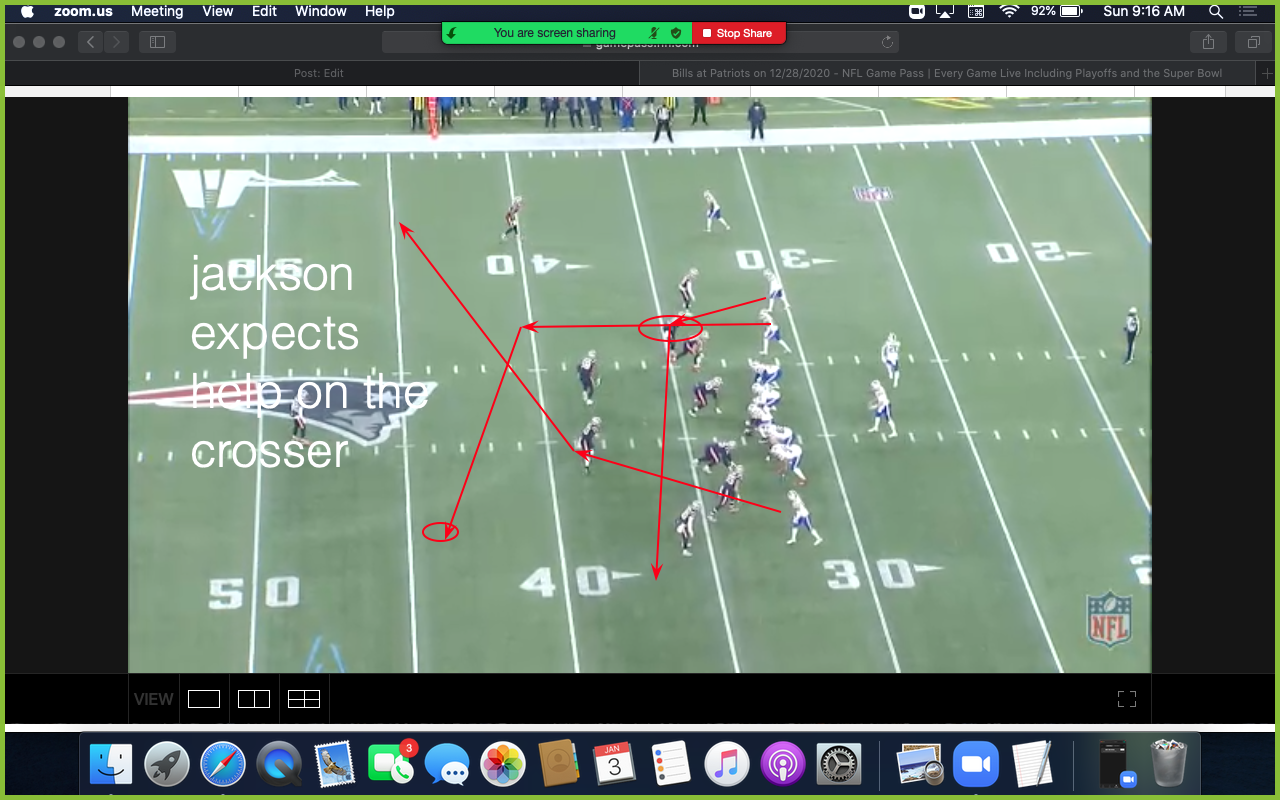Viewport: 1280px width, 800px height.
Task: Collapse the sharing bar with the green arrow
Action: pos(451,32)
